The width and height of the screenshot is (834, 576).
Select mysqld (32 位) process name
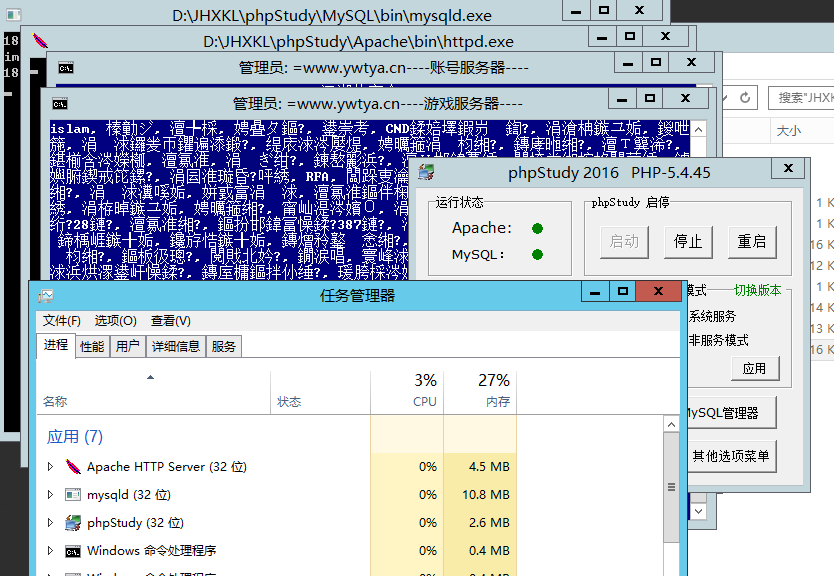129,495
